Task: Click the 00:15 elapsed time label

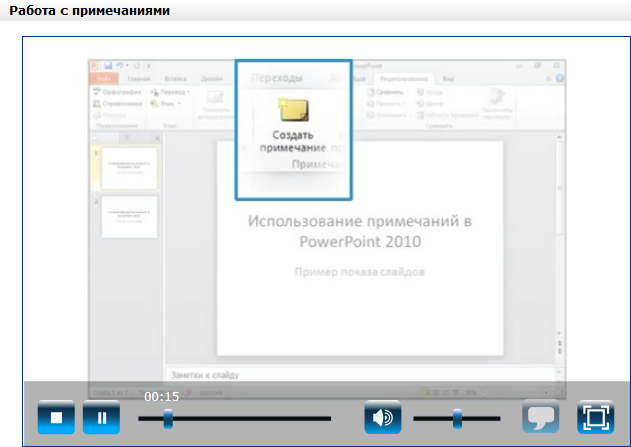Action: [161, 397]
